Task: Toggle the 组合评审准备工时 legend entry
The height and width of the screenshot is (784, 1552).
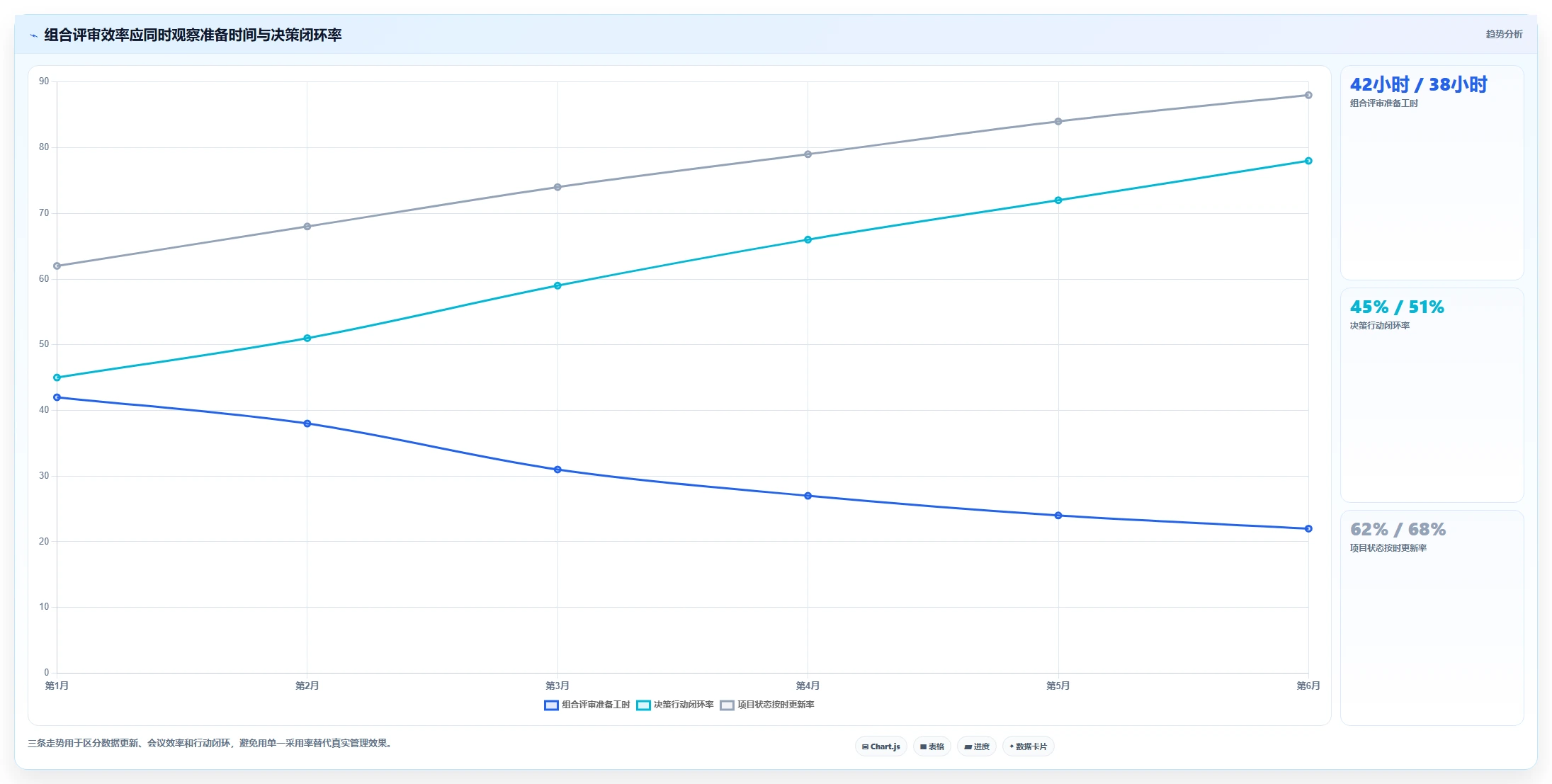Action: 587,705
